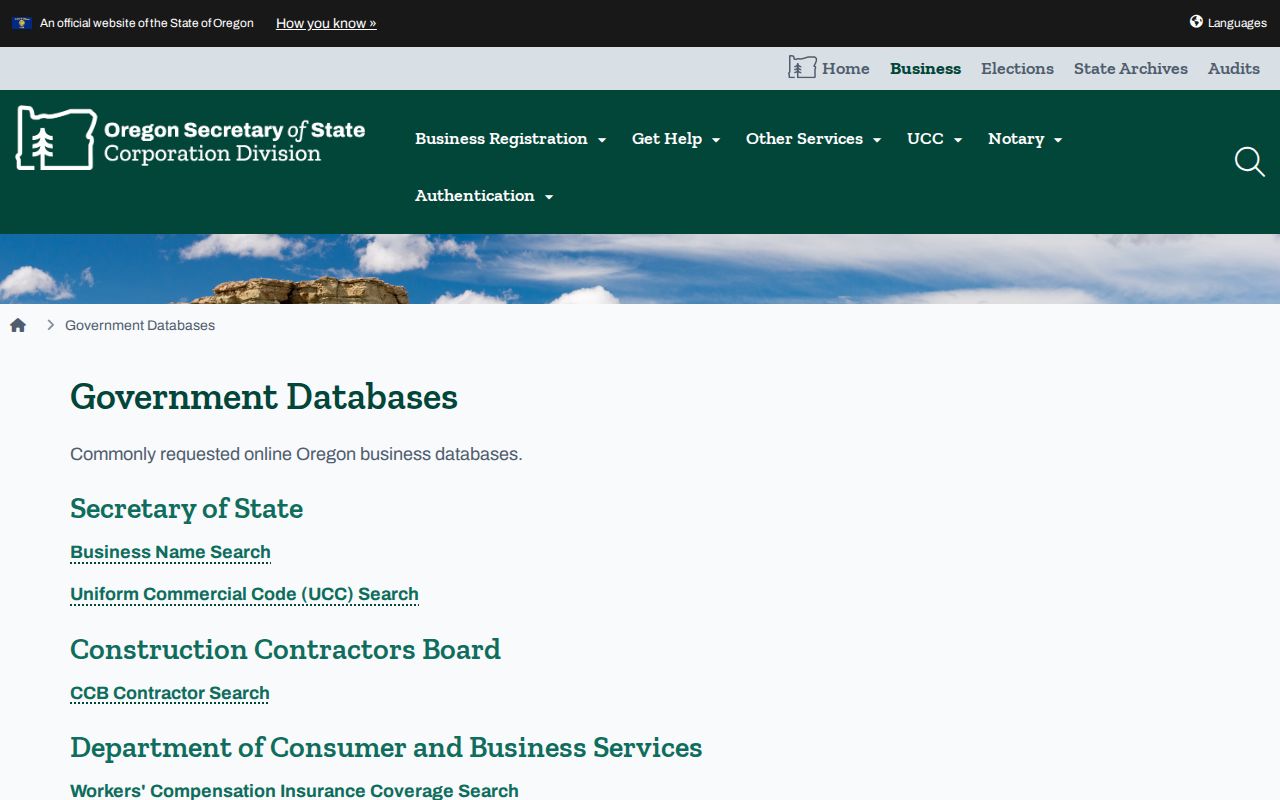Open Workers' Compensation Insurance Coverage Search
This screenshot has height=800, width=1280.
pyautogui.click(x=294, y=790)
